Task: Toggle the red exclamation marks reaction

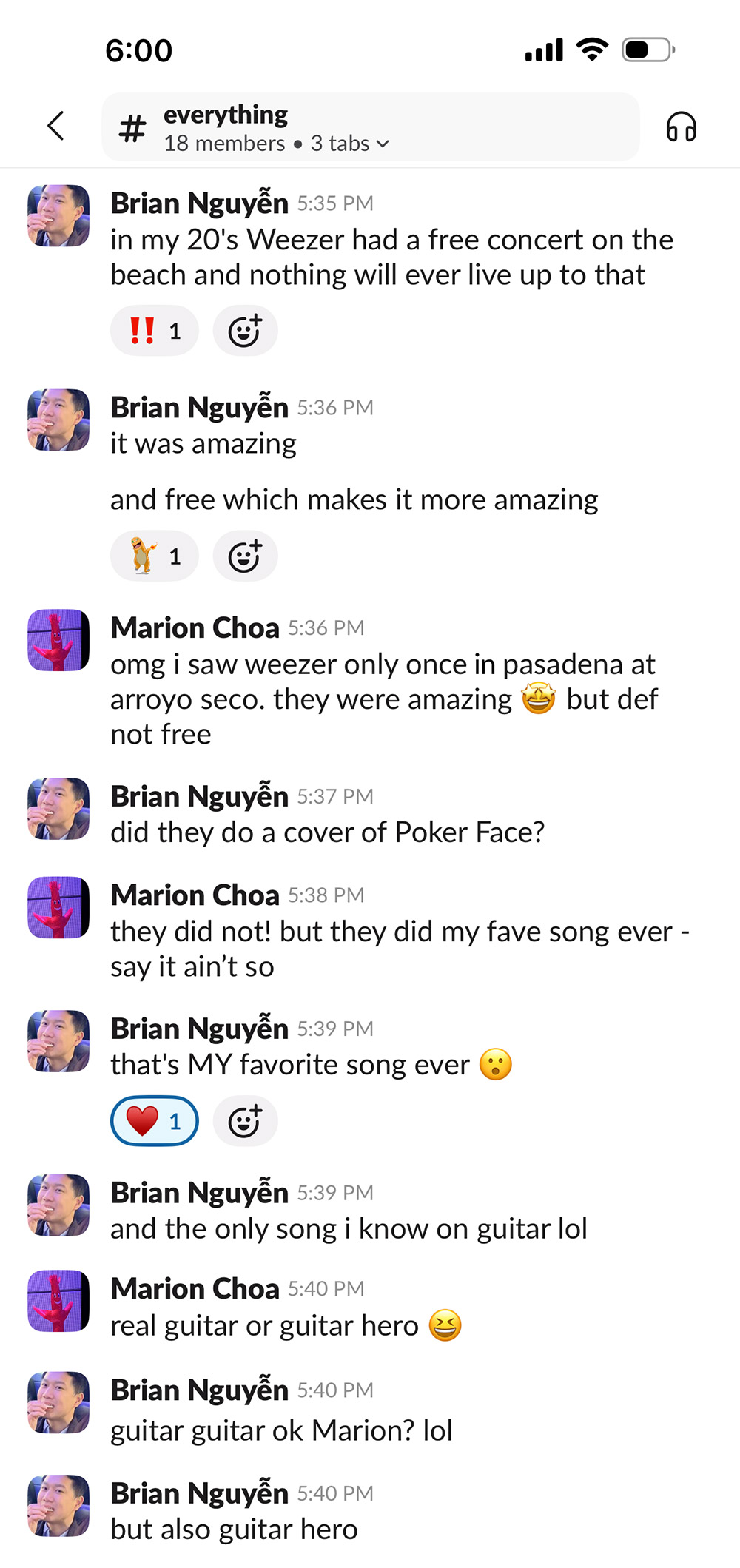Action: (154, 331)
